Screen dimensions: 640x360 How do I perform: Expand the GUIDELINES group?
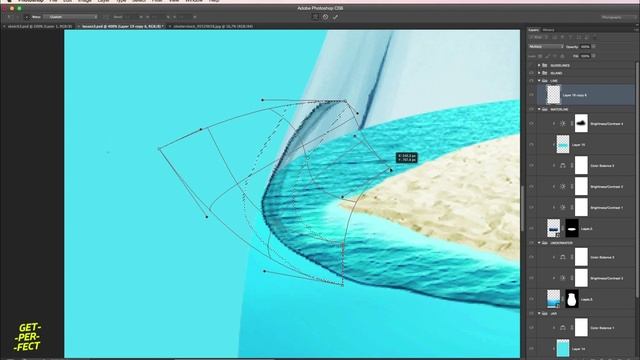[539, 65]
